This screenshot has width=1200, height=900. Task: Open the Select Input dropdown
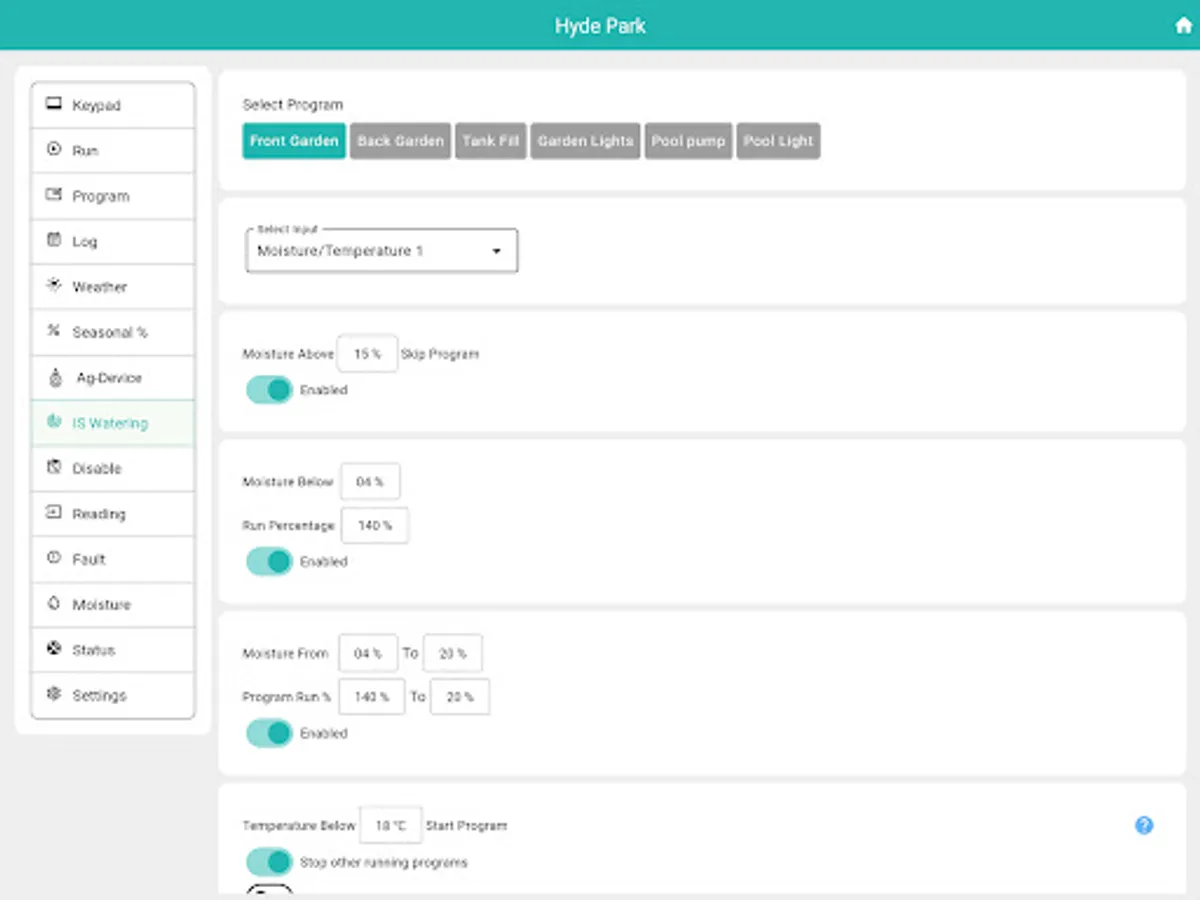381,250
